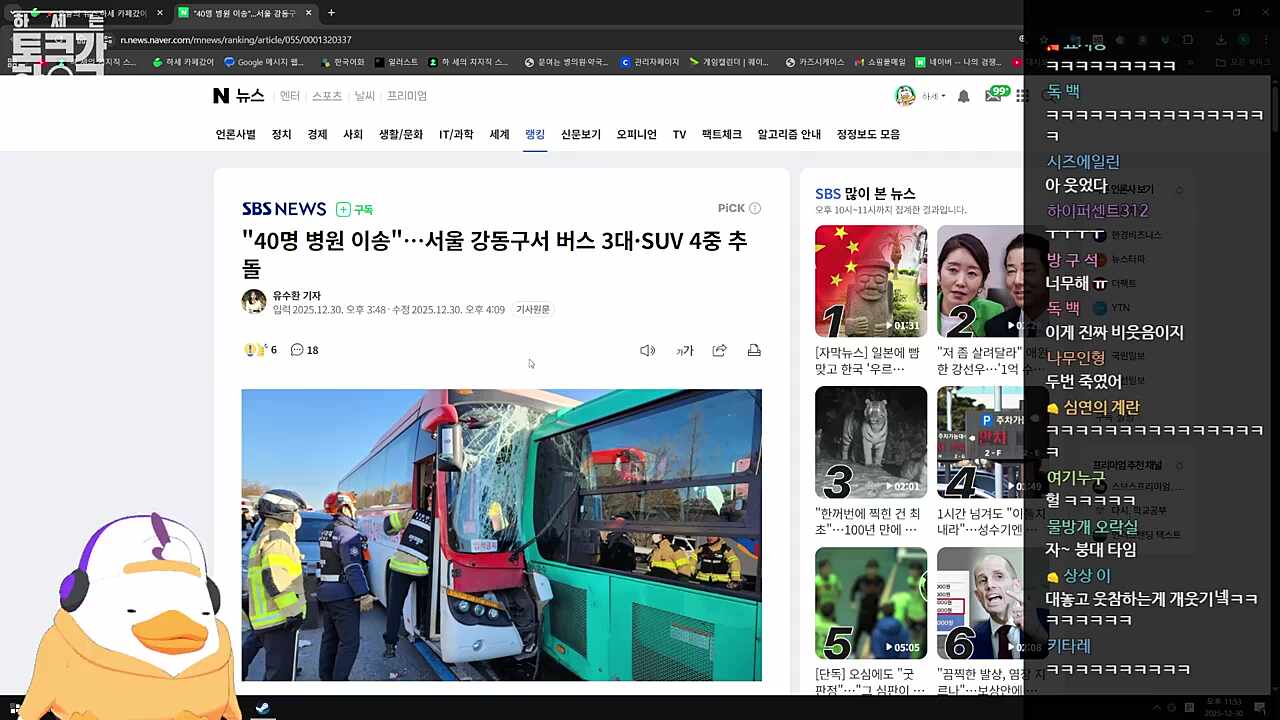Open Naver mail inbox icon
The image size is (1280, 720).
993,96
